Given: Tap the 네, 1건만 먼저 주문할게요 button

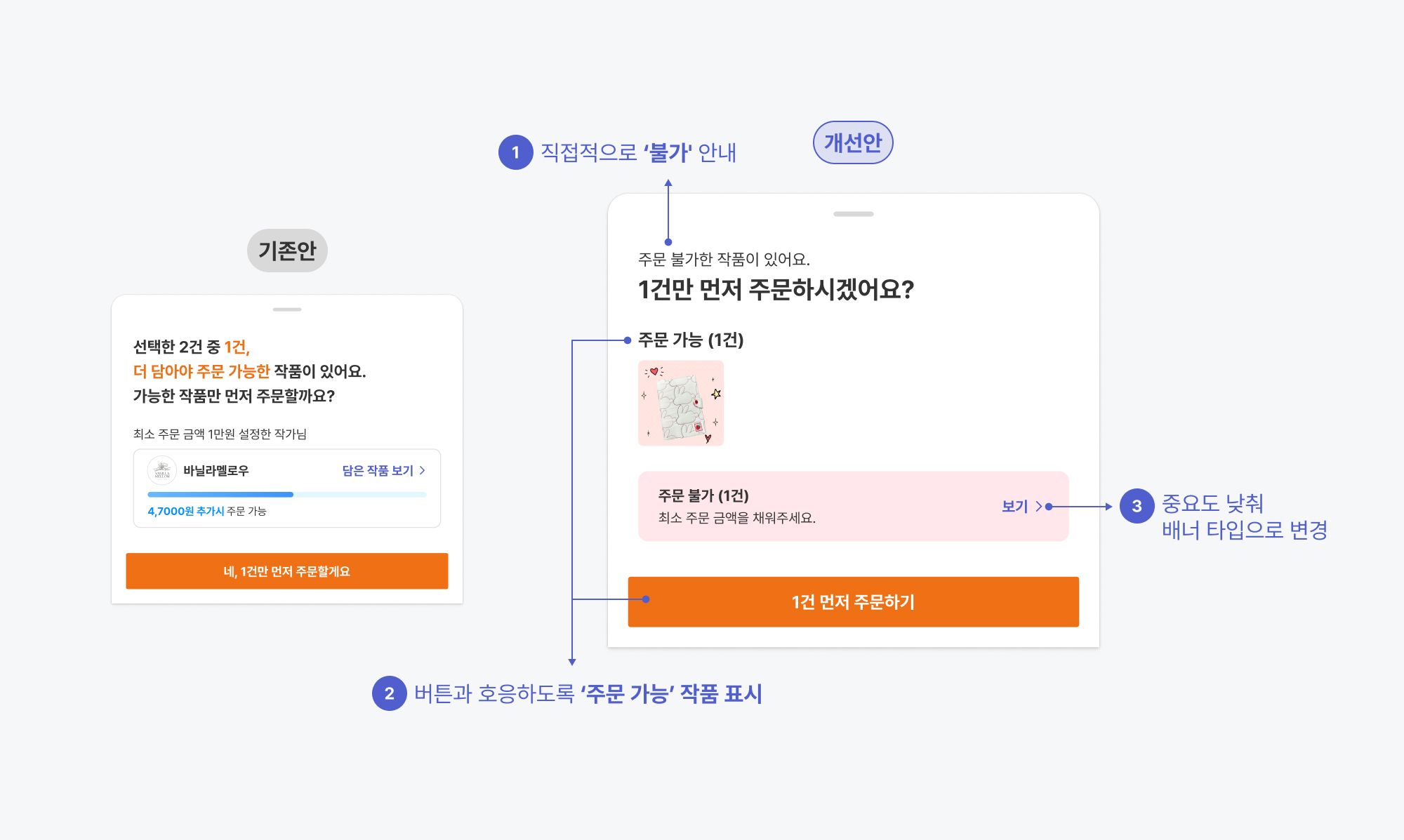Looking at the screenshot, I should pos(287,571).
